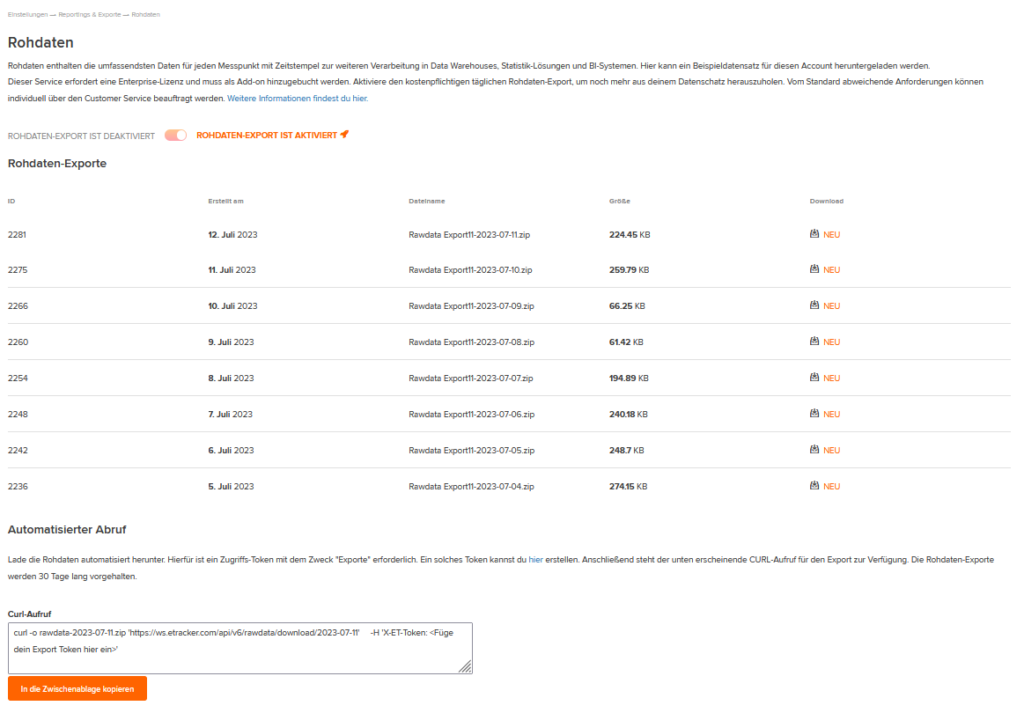Click 'ROHDATEN-EXPORT IST DEAKTIVIERT' label
The image size is (1024, 713).
[81, 136]
